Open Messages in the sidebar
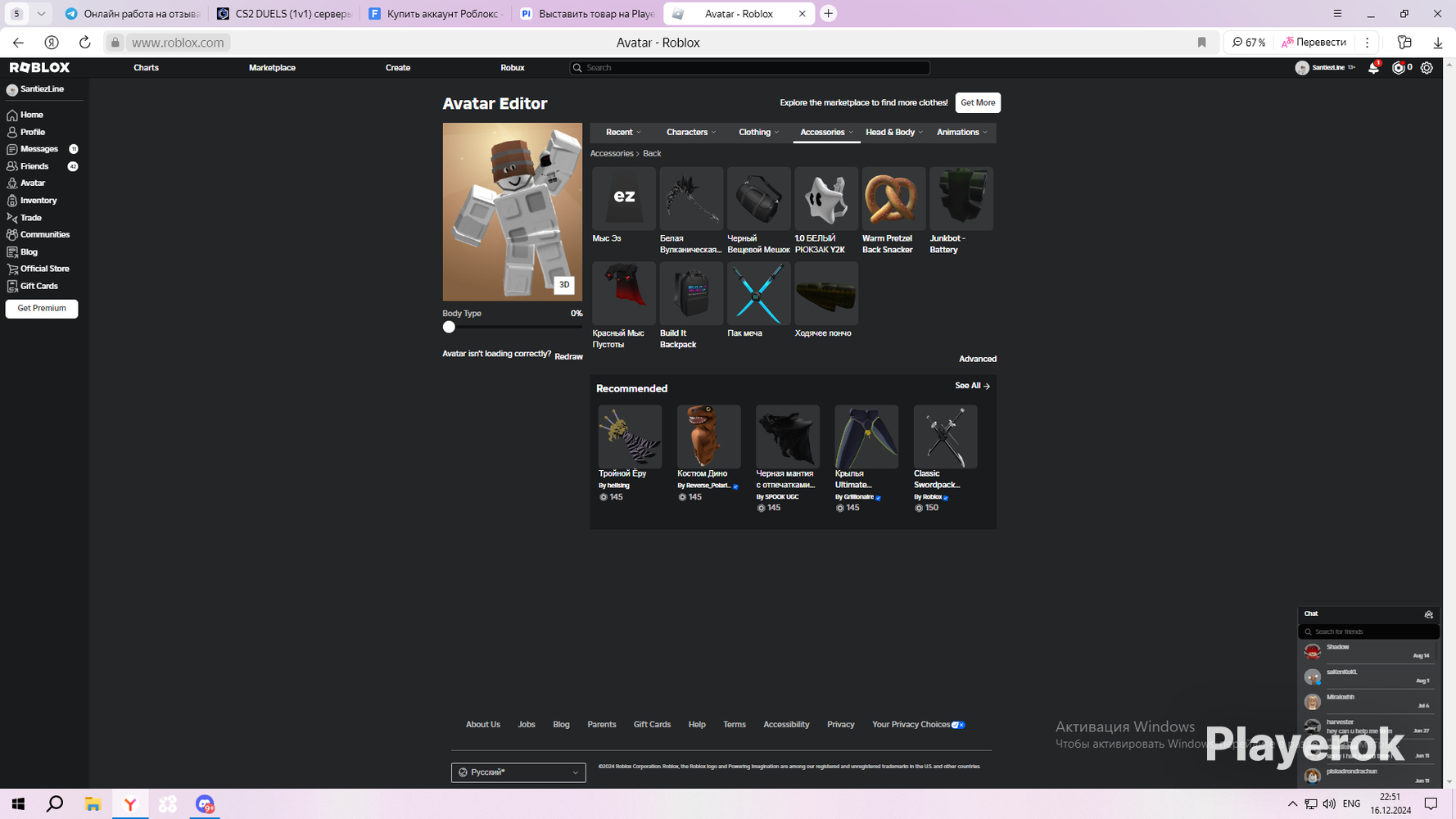Image resolution: width=1456 pixels, height=819 pixels. 41,149
